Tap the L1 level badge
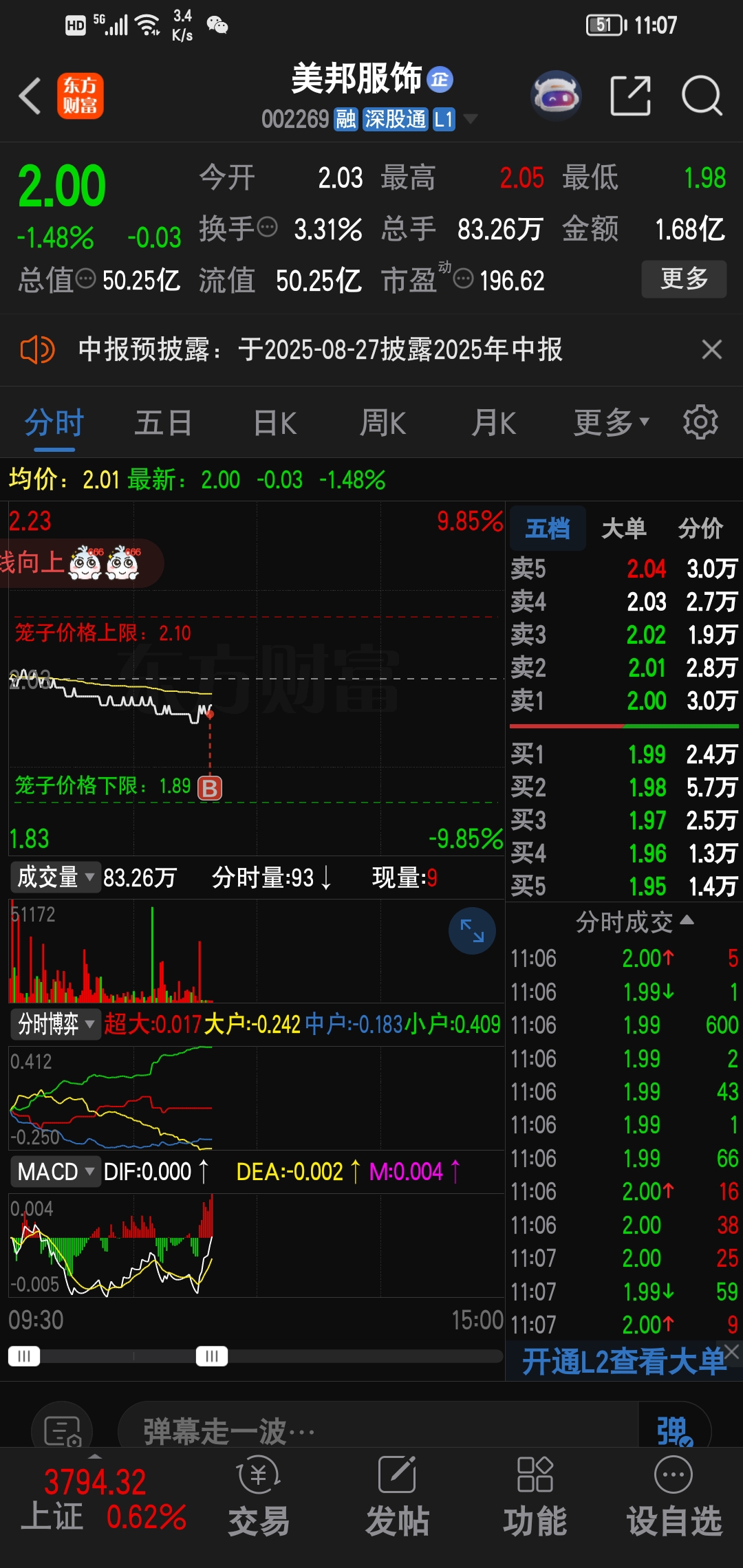The image size is (743, 1568). click(444, 119)
